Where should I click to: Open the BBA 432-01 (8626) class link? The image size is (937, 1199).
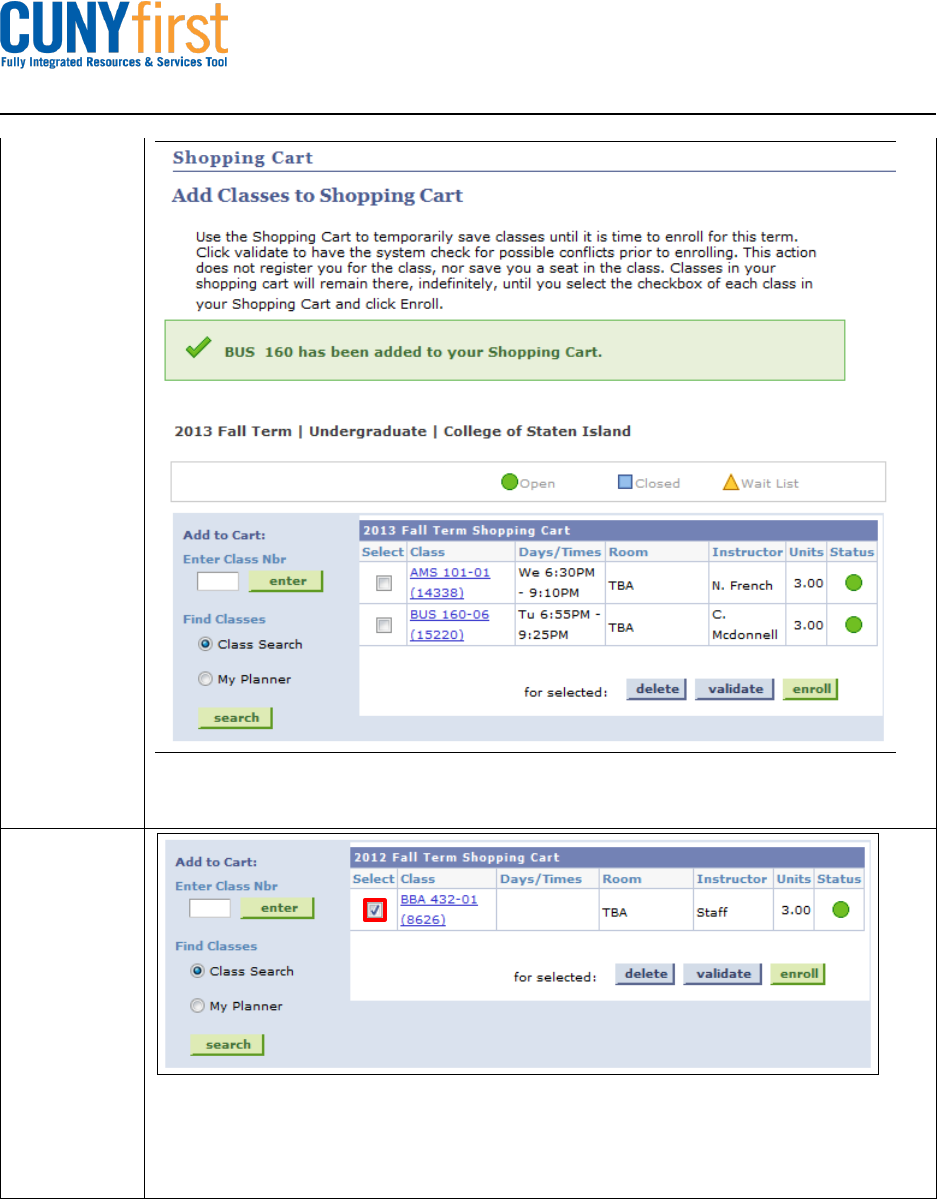point(438,909)
